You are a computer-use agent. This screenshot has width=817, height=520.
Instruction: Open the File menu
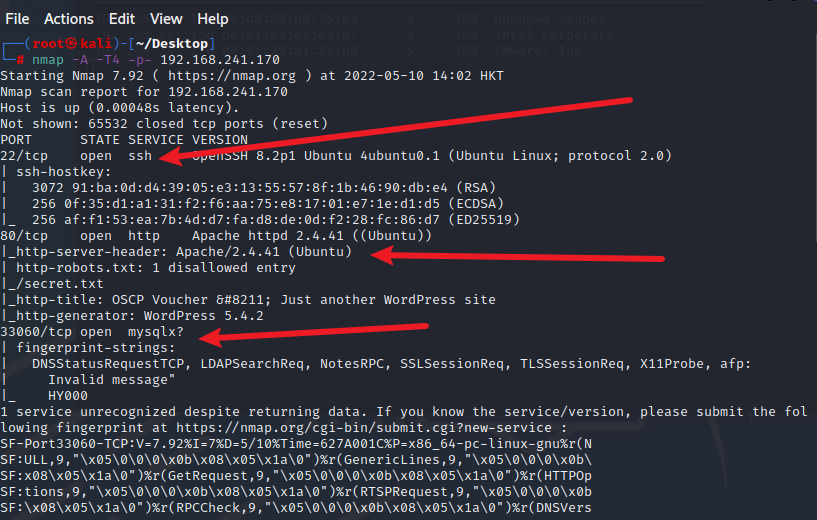pos(17,19)
